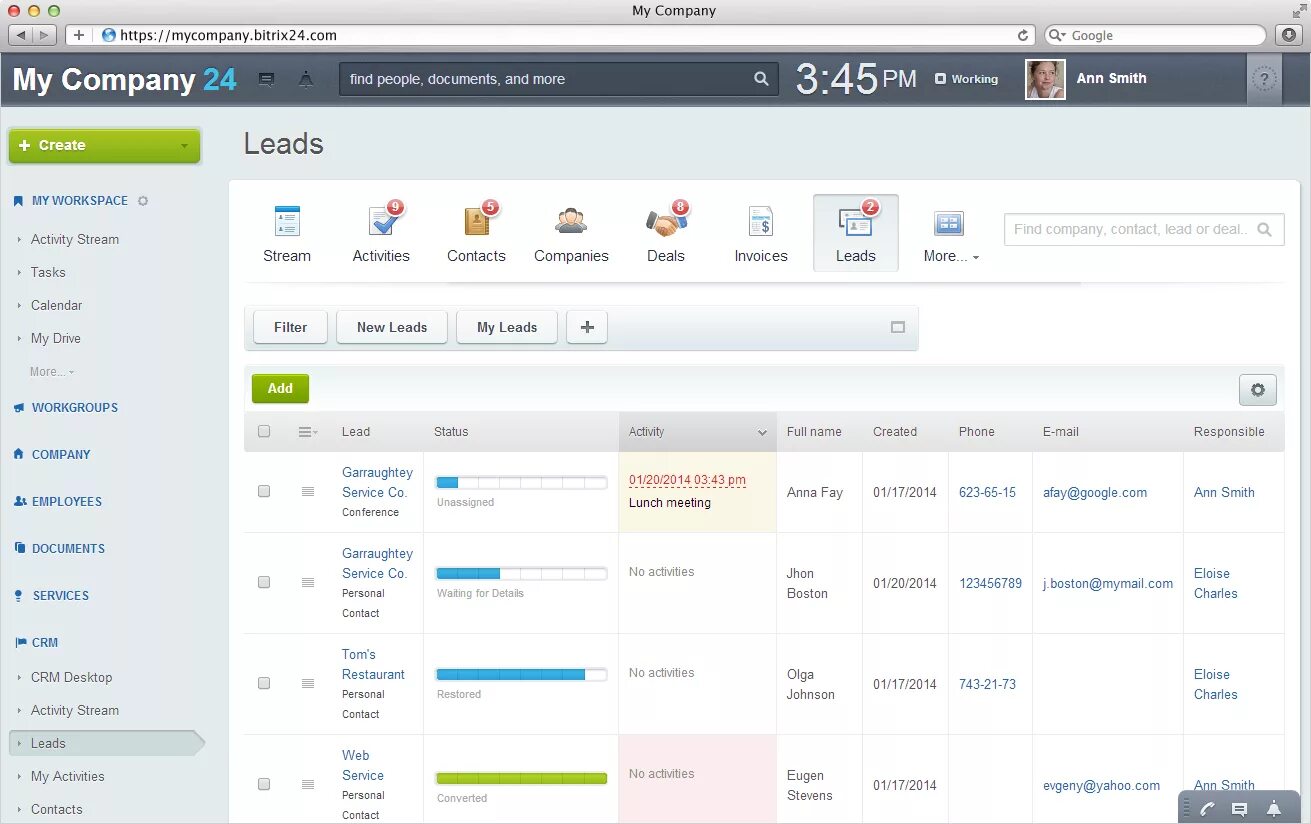The height and width of the screenshot is (824, 1311).
Task: Apply the My Leads filter
Action: 507,327
